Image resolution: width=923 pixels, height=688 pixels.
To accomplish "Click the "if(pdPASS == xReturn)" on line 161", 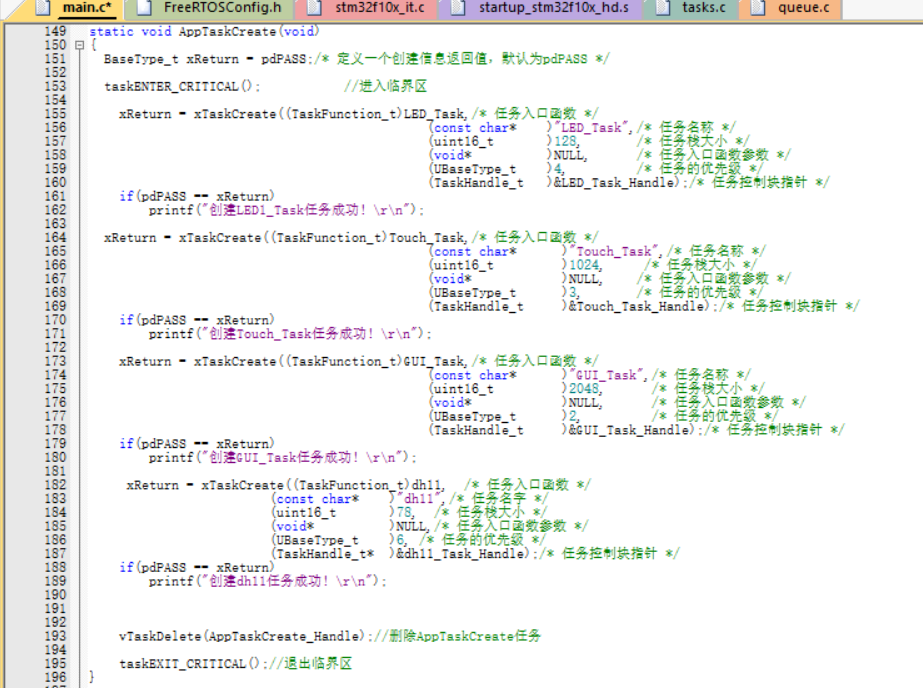I will (x=197, y=197).
